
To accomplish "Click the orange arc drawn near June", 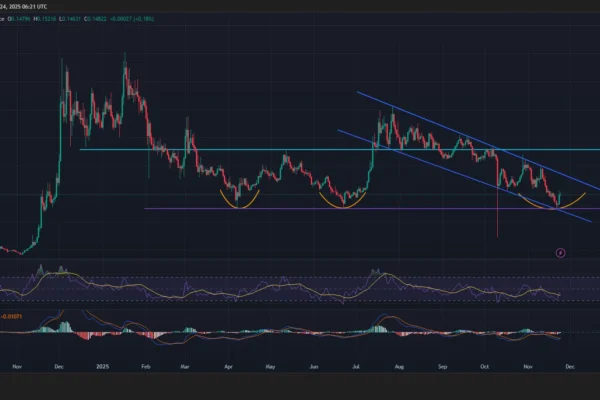I will 344,201.
